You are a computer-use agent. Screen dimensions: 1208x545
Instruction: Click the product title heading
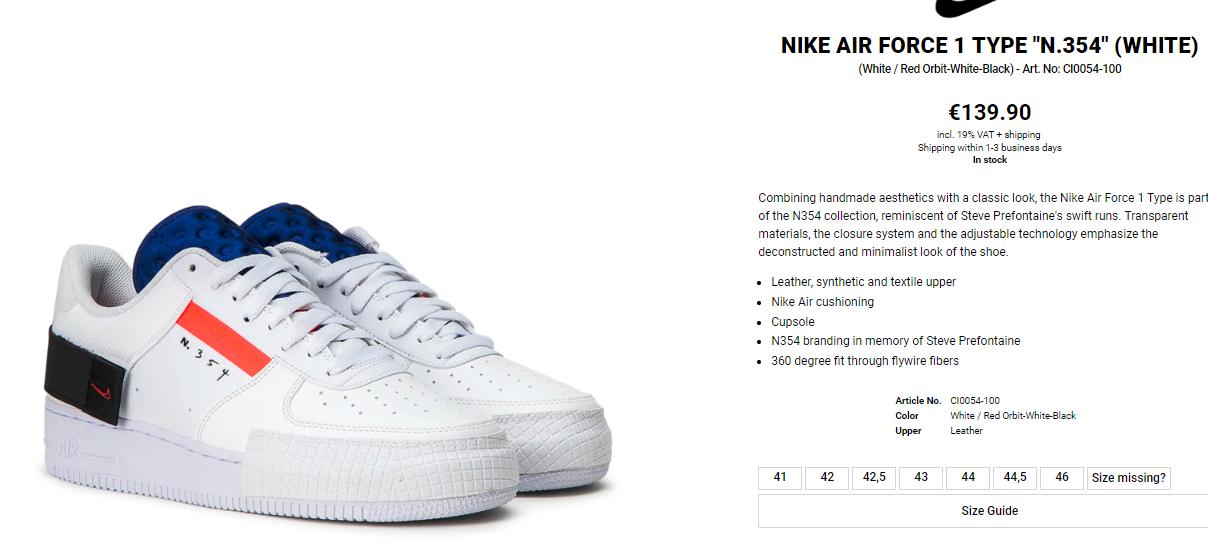tap(989, 46)
